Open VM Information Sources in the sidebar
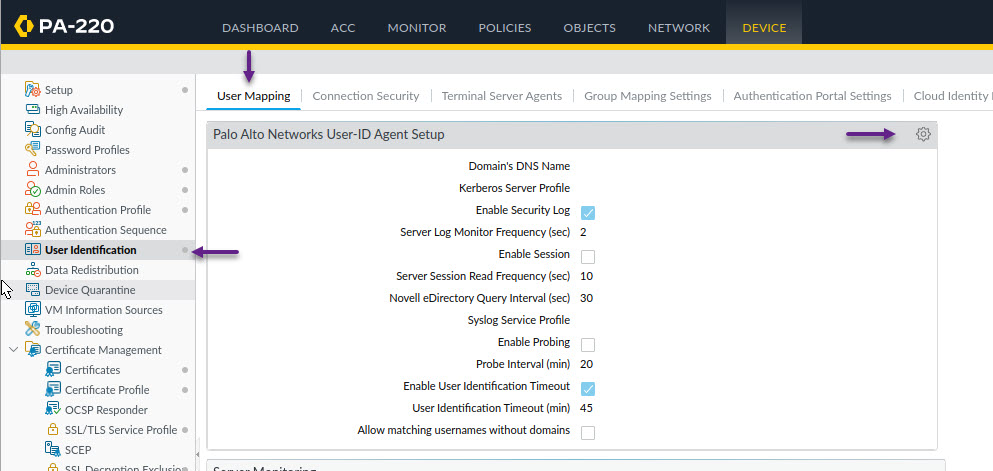Image resolution: width=993 pixels, height=471 pixels. [x=104, y=310]
